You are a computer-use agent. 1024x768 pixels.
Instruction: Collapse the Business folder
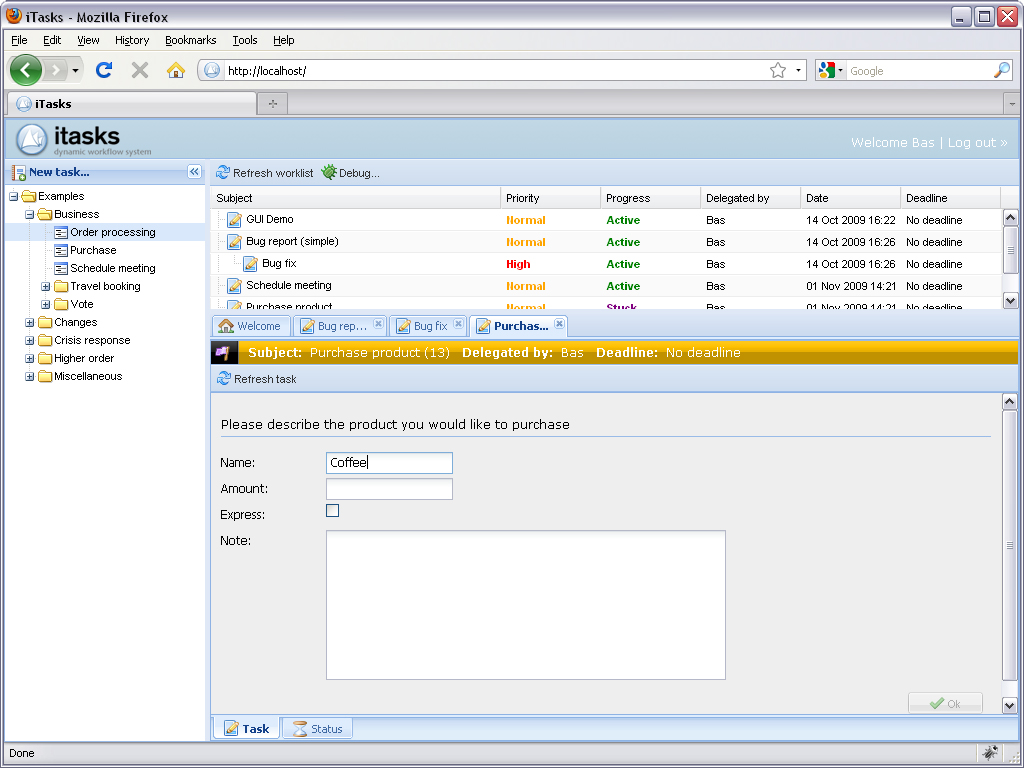(30, 215)
